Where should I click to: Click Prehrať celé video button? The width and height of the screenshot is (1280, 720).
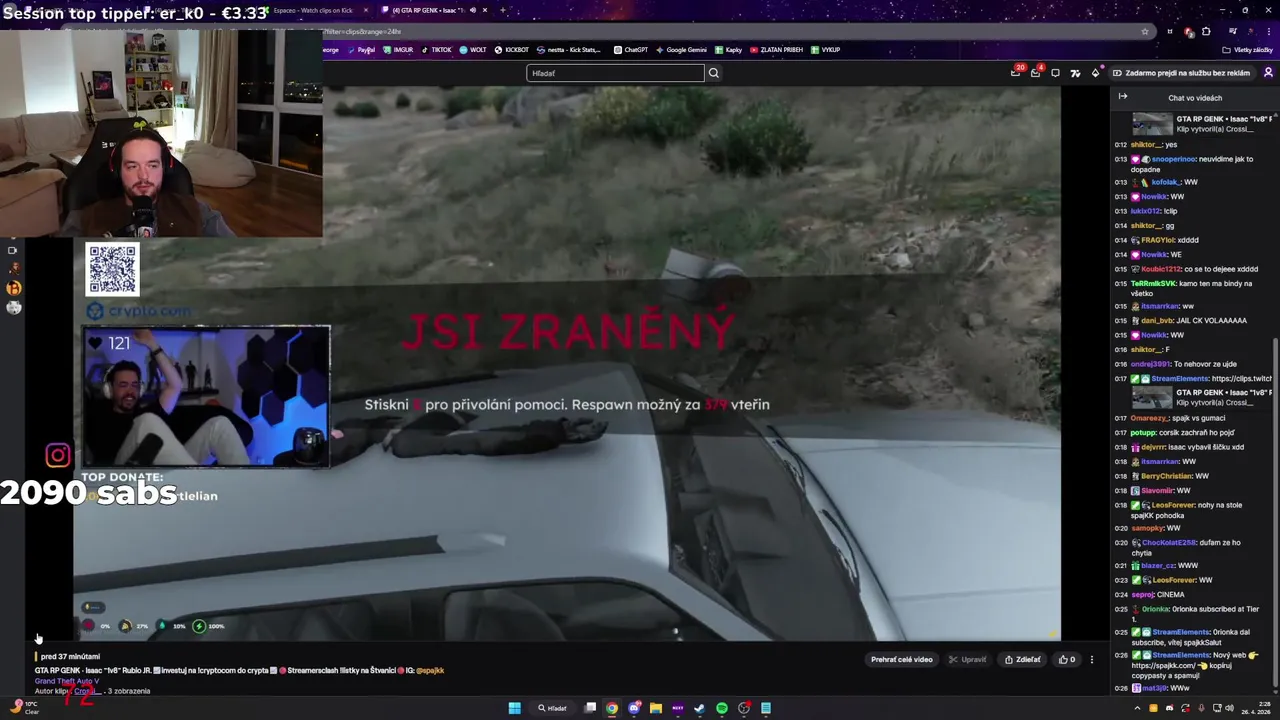click(901, 659)
